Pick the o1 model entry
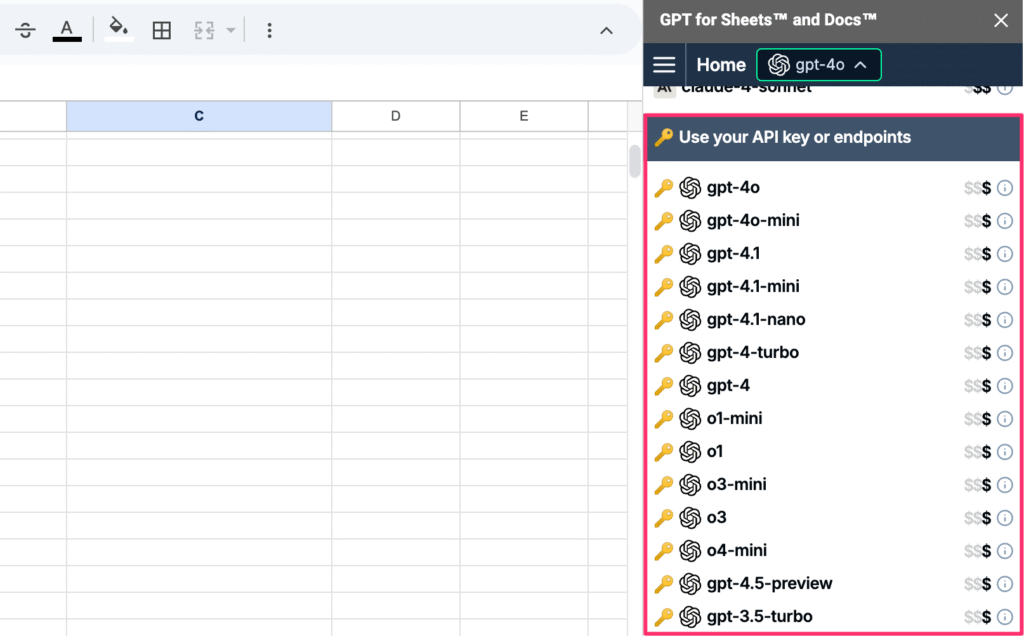This screenshot has height=636, width=1024. coord(833,451)
